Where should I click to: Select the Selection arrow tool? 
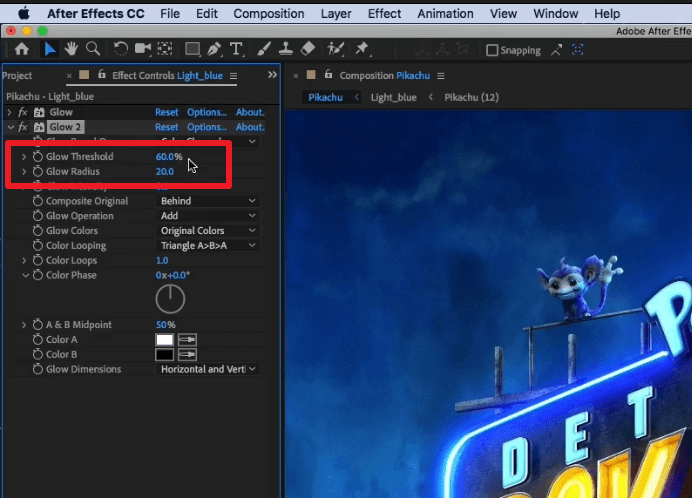49,49
